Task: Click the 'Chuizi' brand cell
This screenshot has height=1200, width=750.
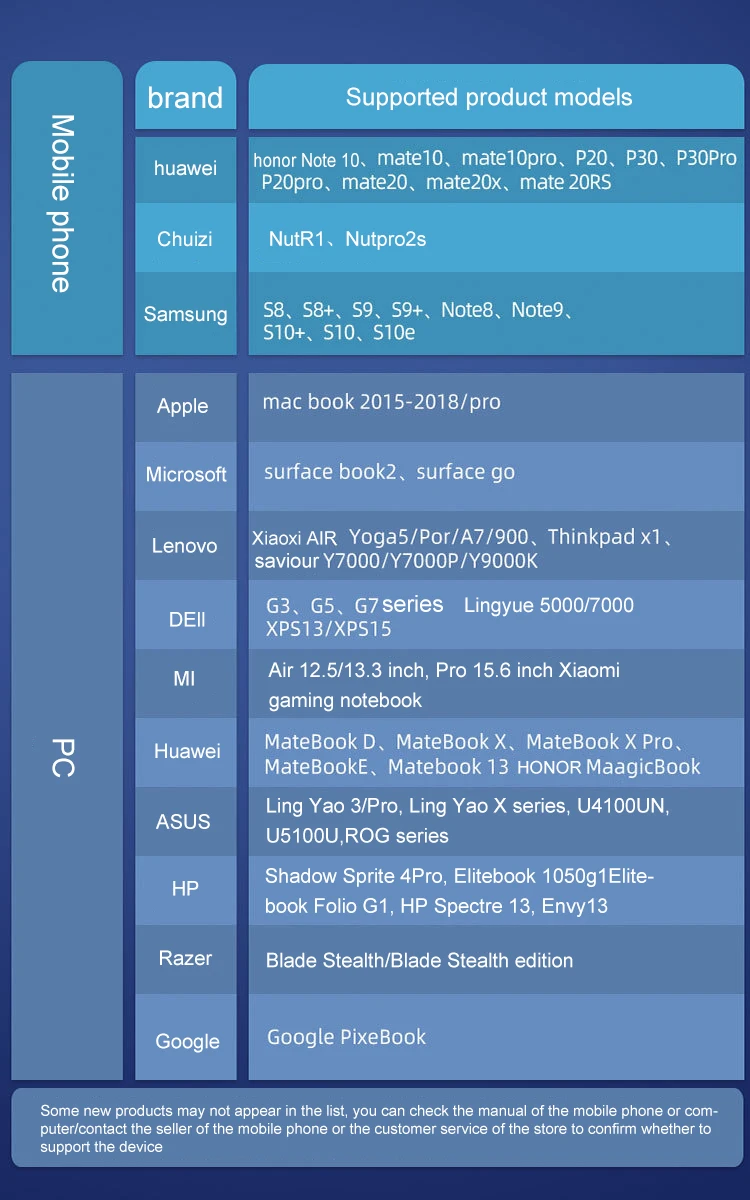Action: coord(185,238)
